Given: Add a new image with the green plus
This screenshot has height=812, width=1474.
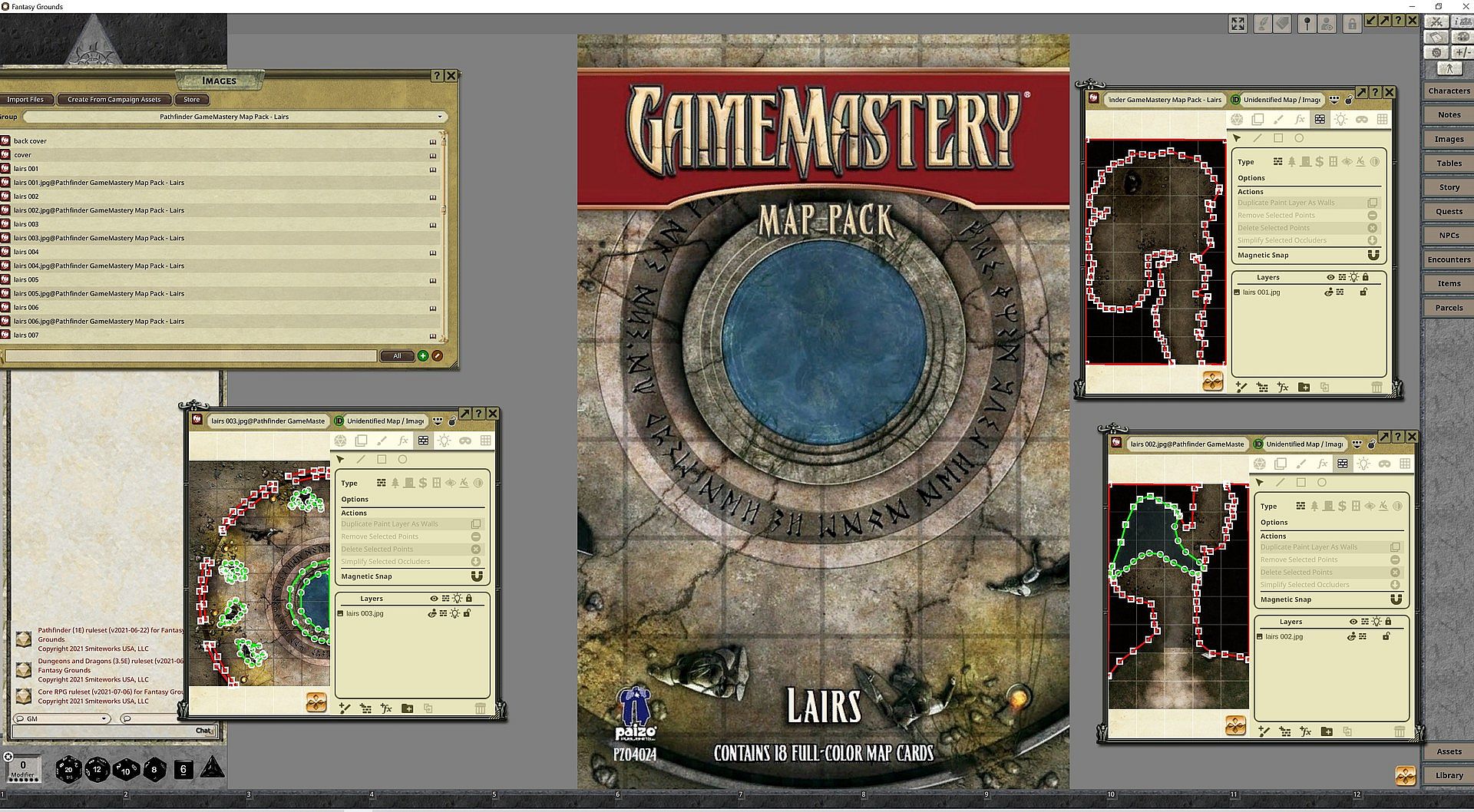Looking at the screenshot, I should coord(423,356).
